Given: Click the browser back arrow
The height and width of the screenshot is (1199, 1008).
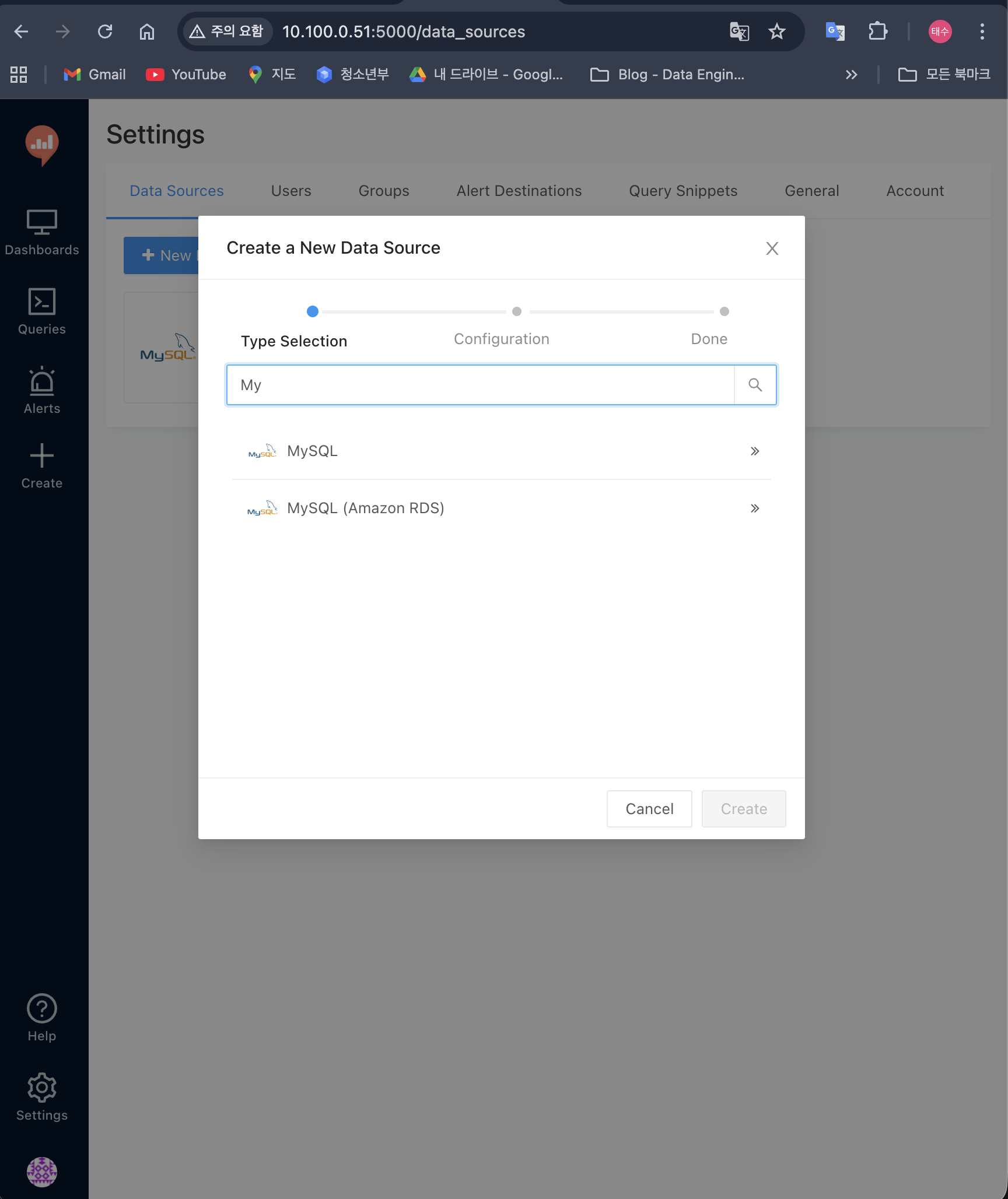Looking at the screenshot, I should tap(22, 31).
